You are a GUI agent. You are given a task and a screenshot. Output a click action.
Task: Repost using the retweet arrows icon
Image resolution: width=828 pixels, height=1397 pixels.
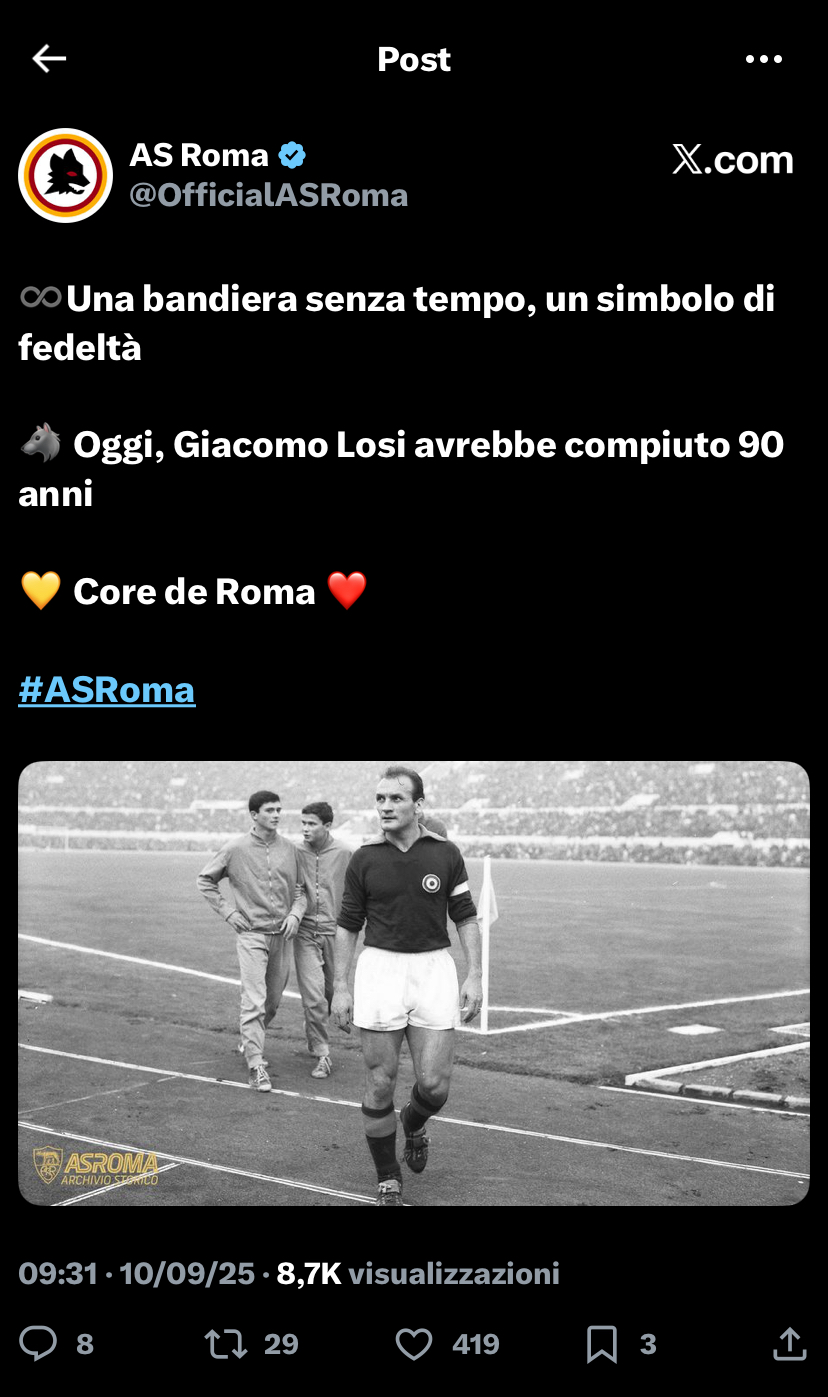(x=226, y=1343)
